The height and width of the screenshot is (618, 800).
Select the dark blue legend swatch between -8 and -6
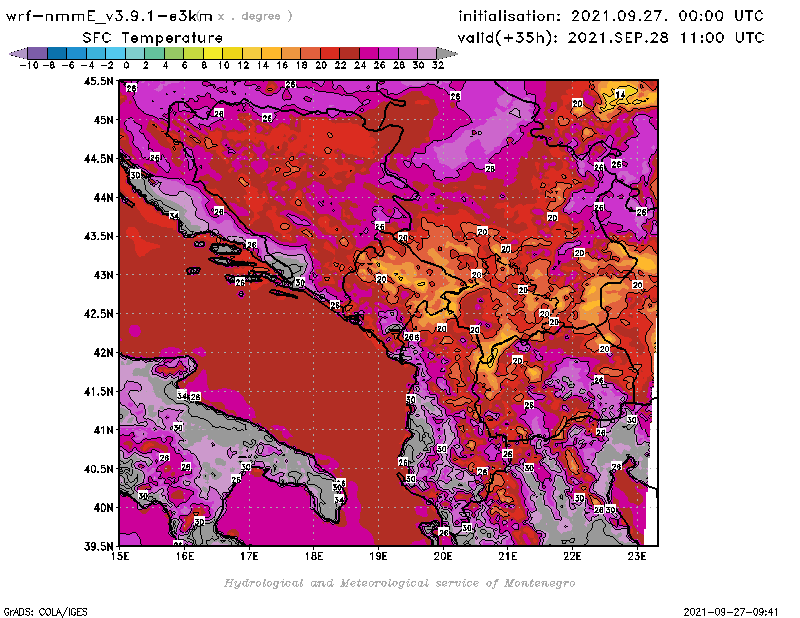tap(58, 53)
